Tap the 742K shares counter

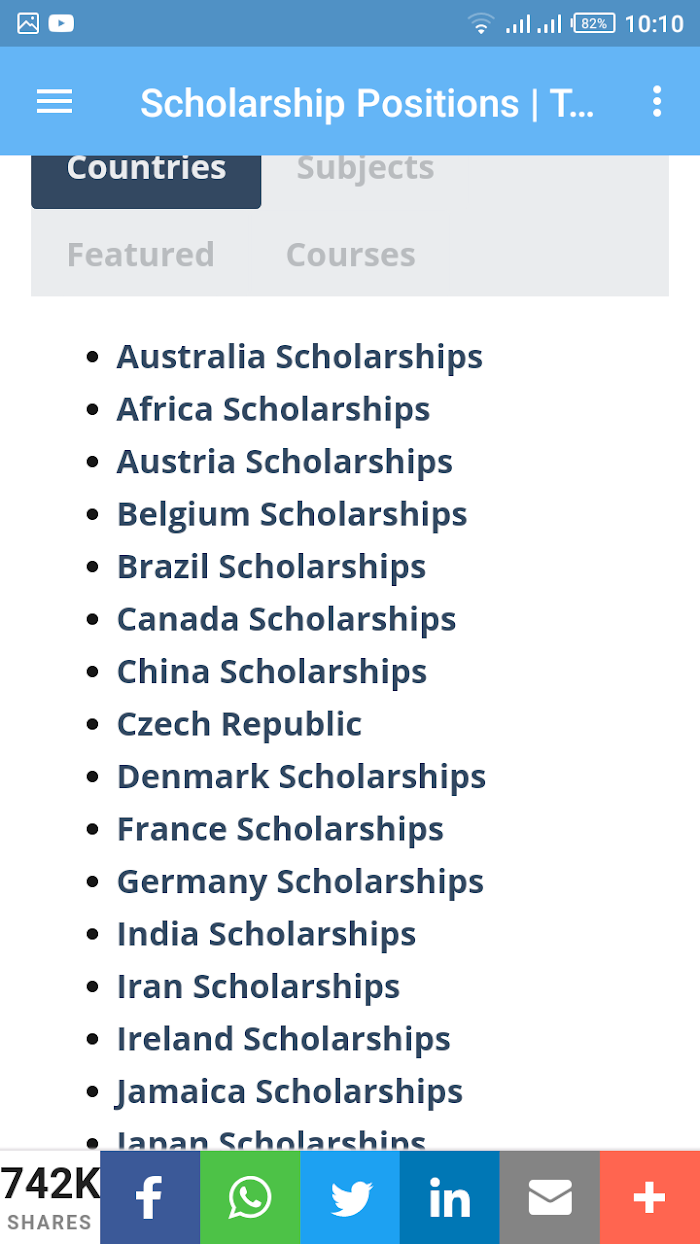point(50,1197)
